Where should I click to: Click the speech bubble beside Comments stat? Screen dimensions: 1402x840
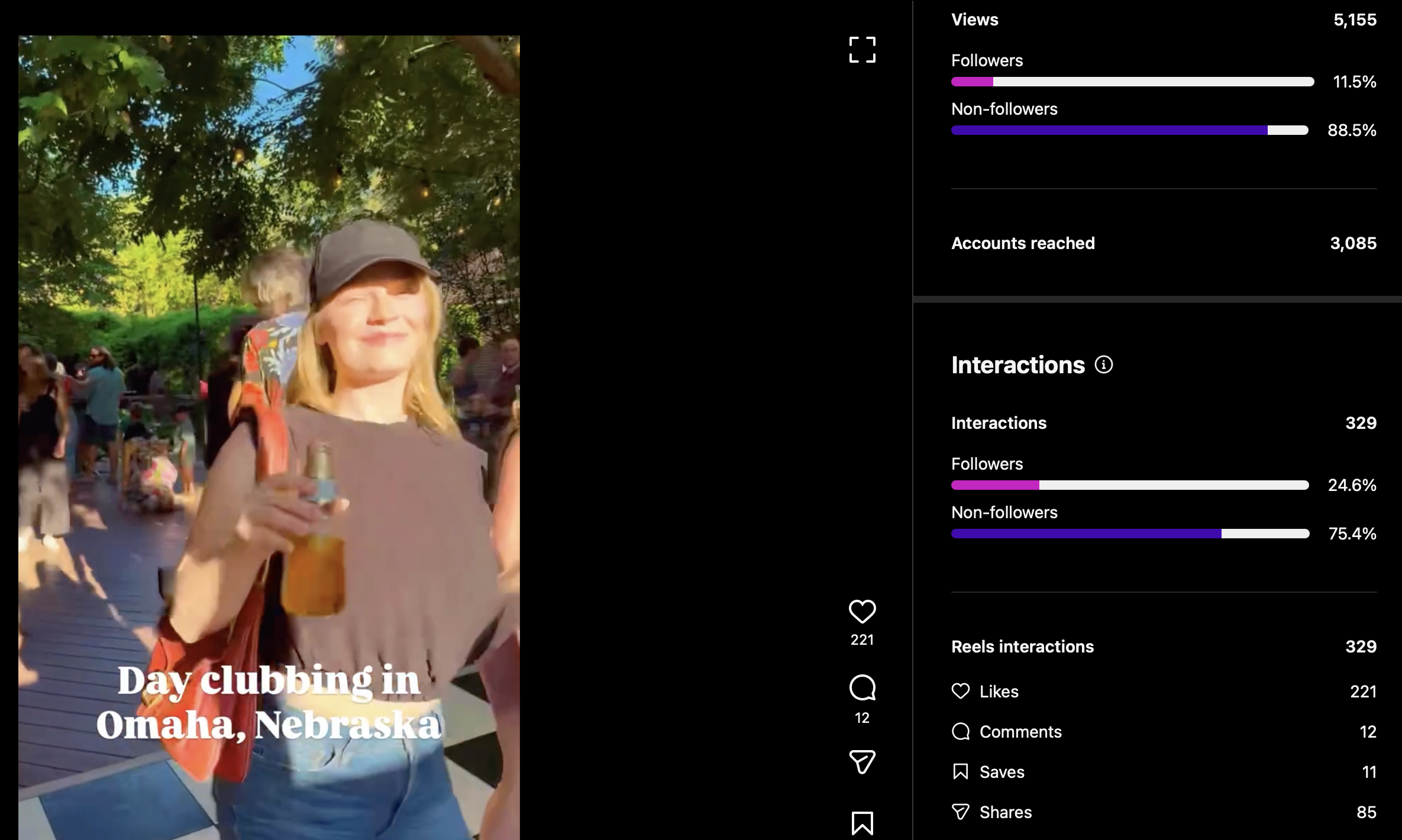[x=961, y=732]
